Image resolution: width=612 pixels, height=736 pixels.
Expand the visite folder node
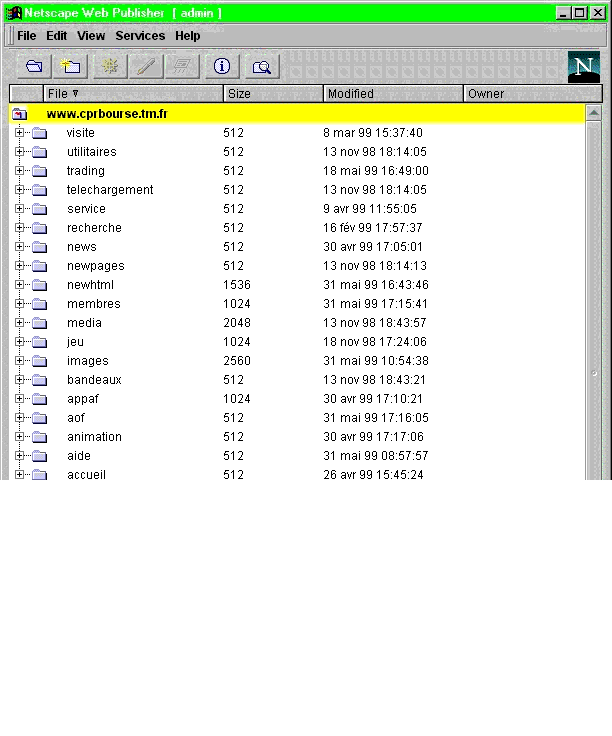19,132
